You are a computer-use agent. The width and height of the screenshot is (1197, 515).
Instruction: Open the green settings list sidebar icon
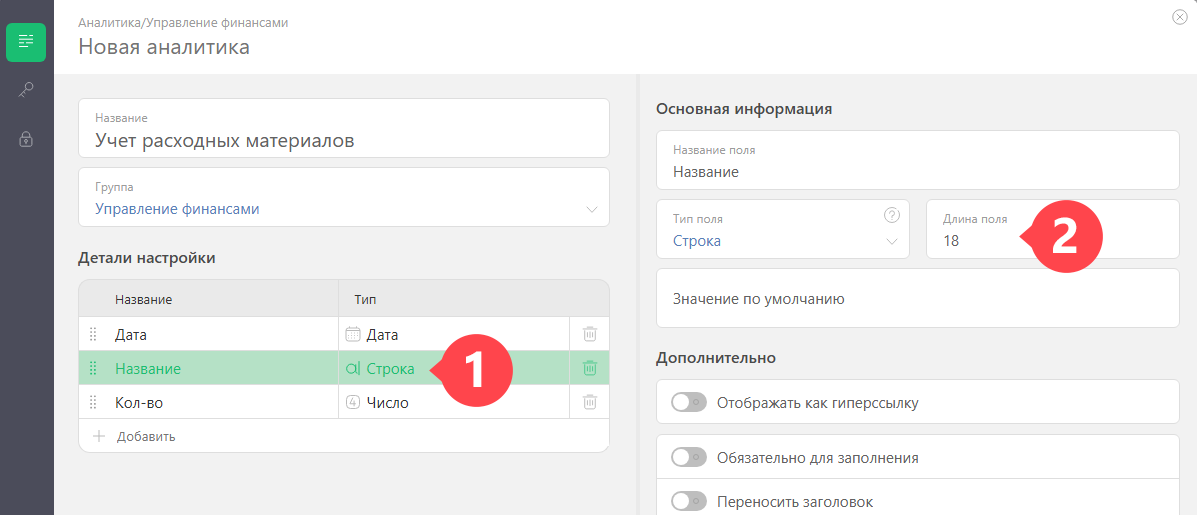[x=26, y=42]
